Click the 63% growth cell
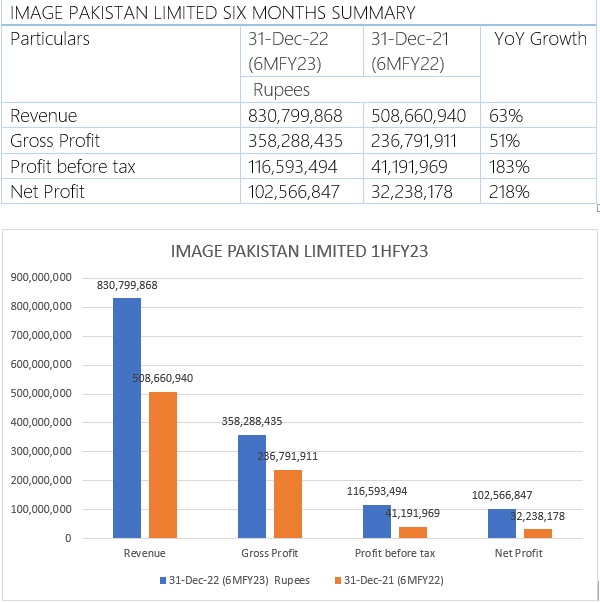Screen dimensions: 600x603 coord(538,115)
